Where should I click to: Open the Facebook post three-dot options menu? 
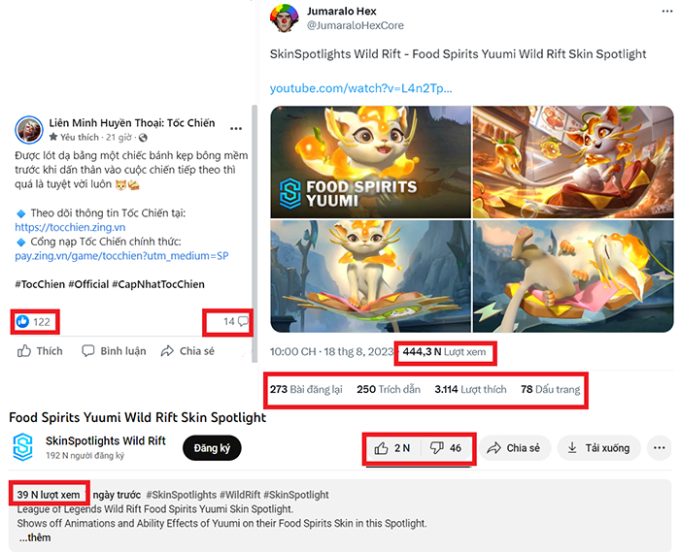pyautogui.click(x=236, y=129)
